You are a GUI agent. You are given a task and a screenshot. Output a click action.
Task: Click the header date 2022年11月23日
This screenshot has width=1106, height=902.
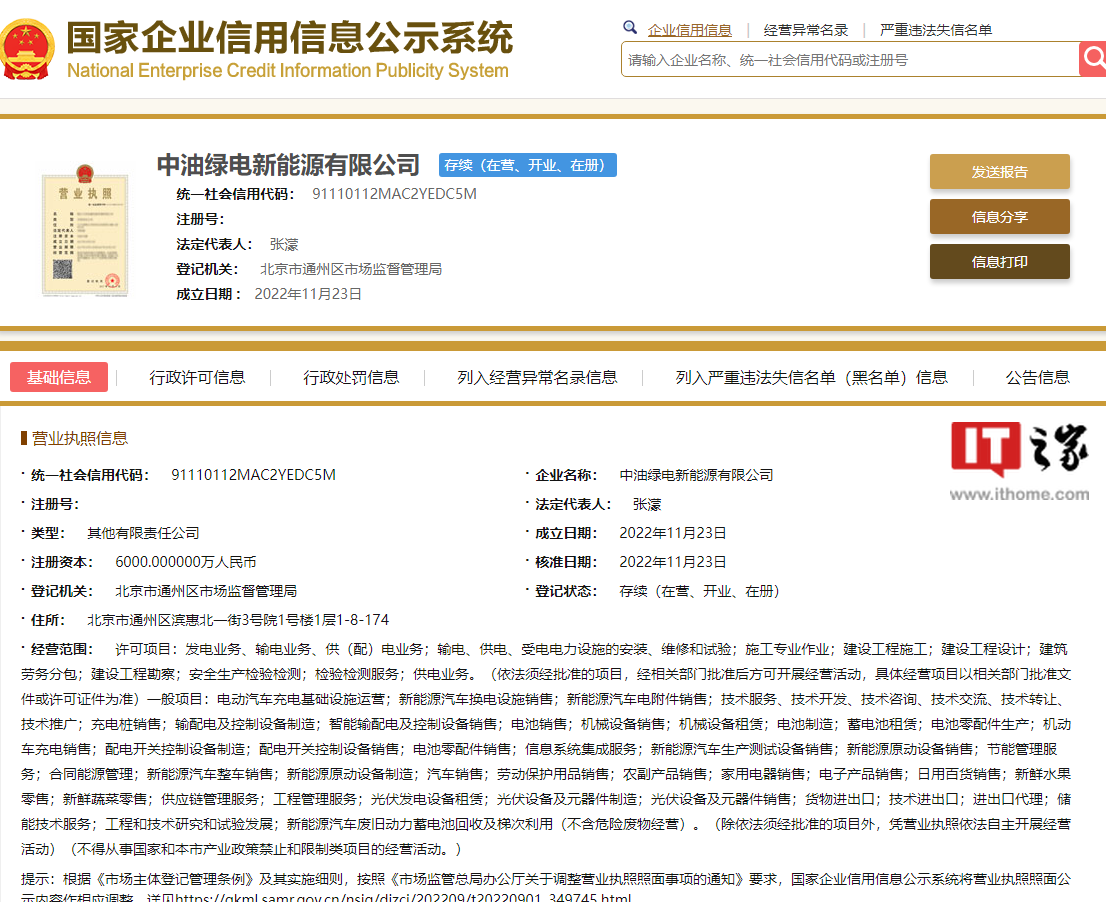click(308, 294)
